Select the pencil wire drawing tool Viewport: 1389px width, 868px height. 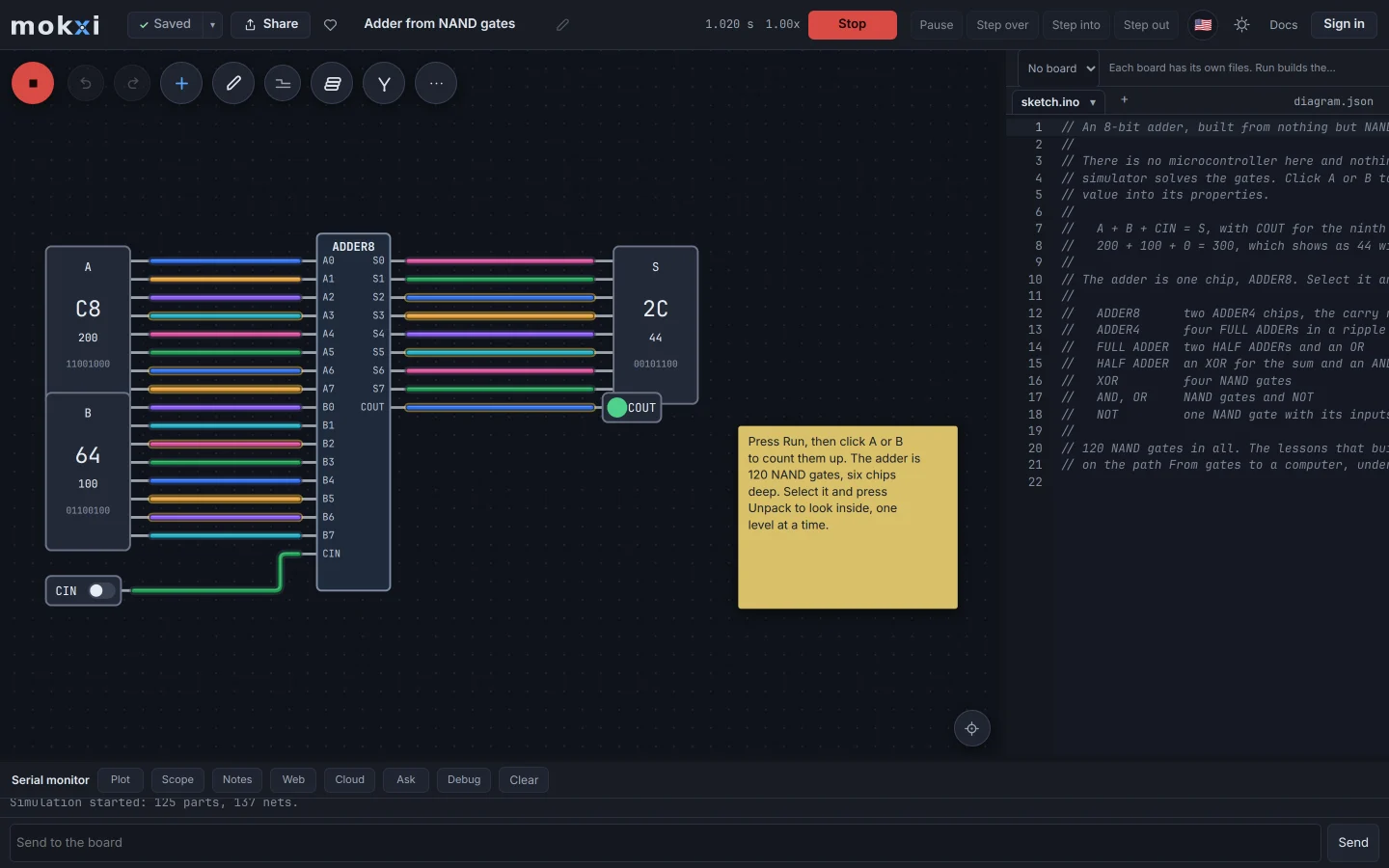pyautogui.click(x=233, y=83)
